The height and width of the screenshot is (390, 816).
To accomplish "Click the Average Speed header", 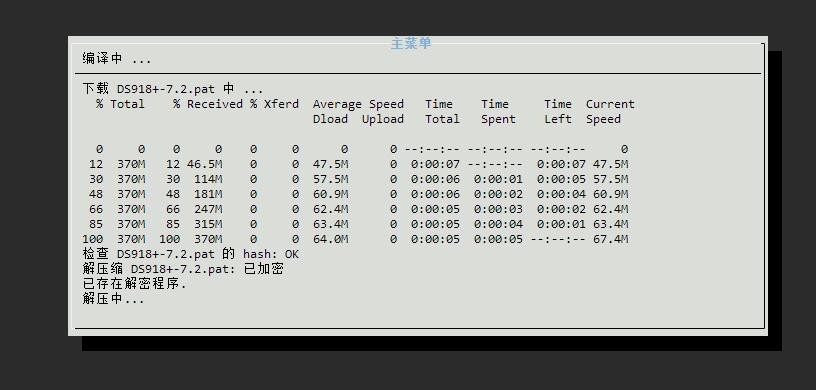I will click(x=358, y=104).
